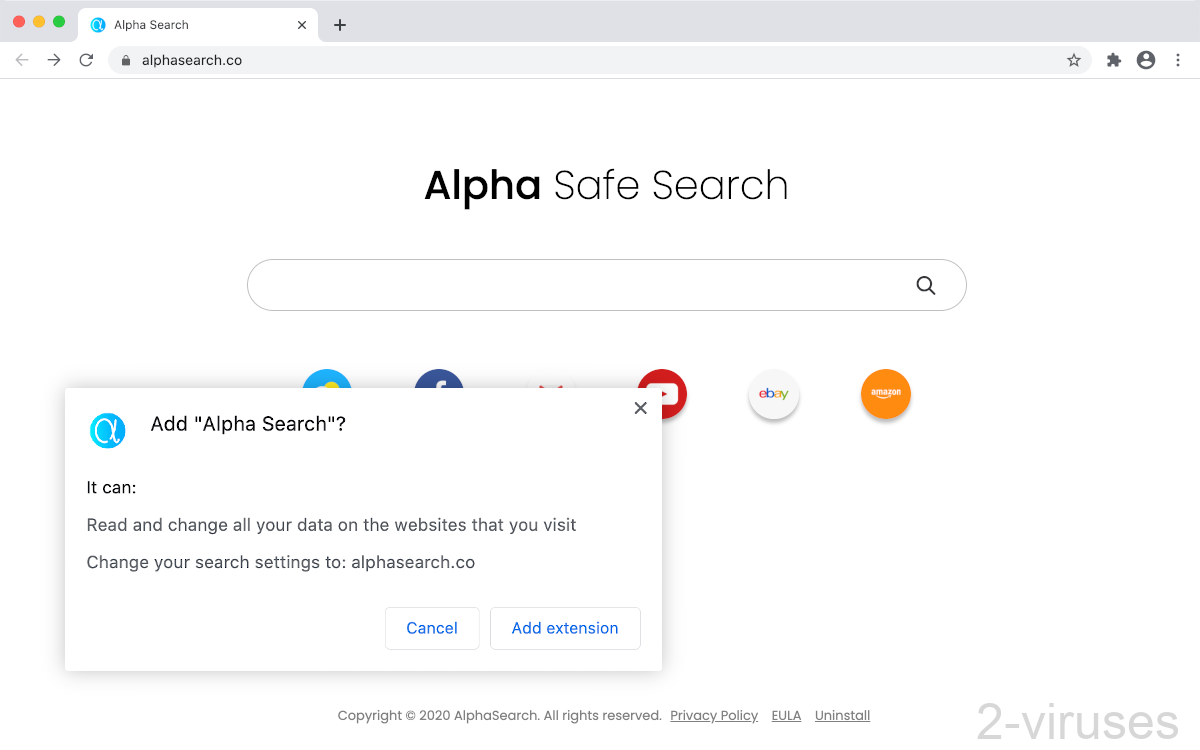Open a new browser tab
The width and height of the screenshot is (1200, 750).
coord(340,24)
